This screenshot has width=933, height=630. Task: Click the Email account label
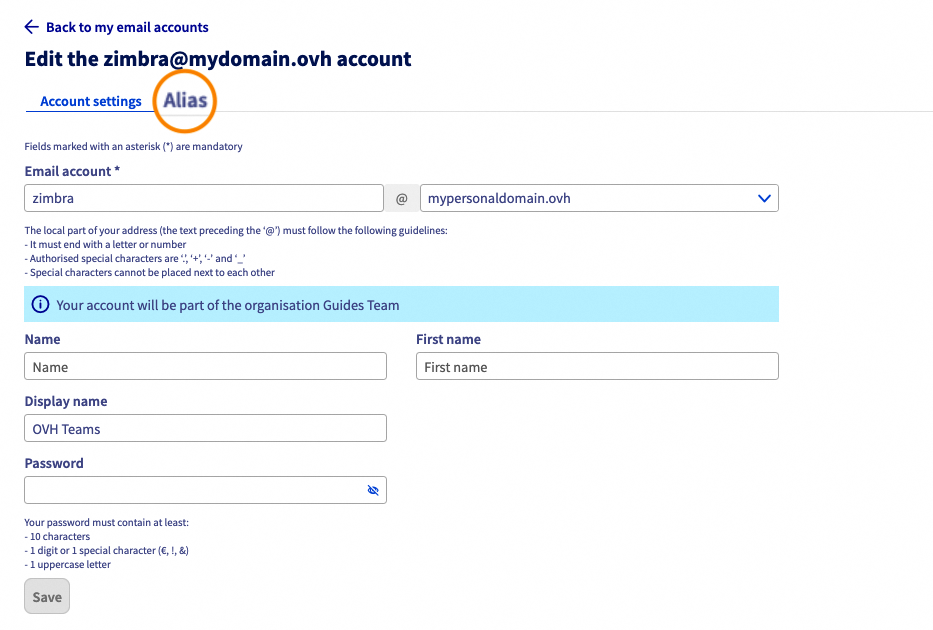[x=72, y=171]
